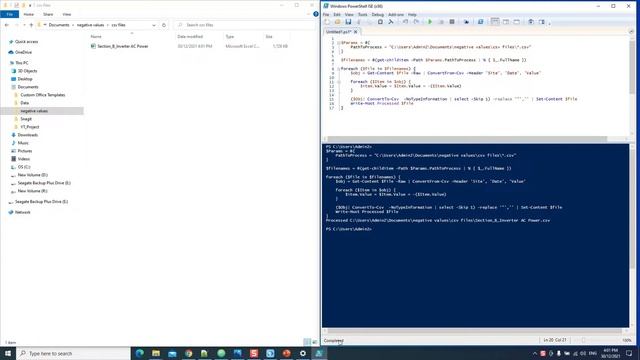Click Stop Operation icon in ISE toolbar
The width and height of the screenshot is (640, 360).
pos(452,22)
